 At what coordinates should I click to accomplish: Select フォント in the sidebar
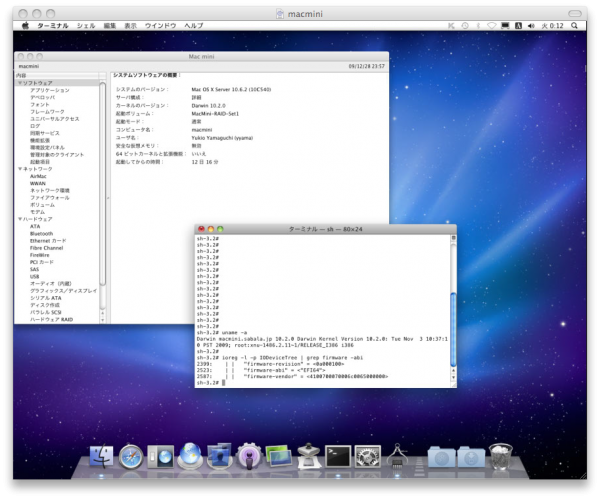40,104
